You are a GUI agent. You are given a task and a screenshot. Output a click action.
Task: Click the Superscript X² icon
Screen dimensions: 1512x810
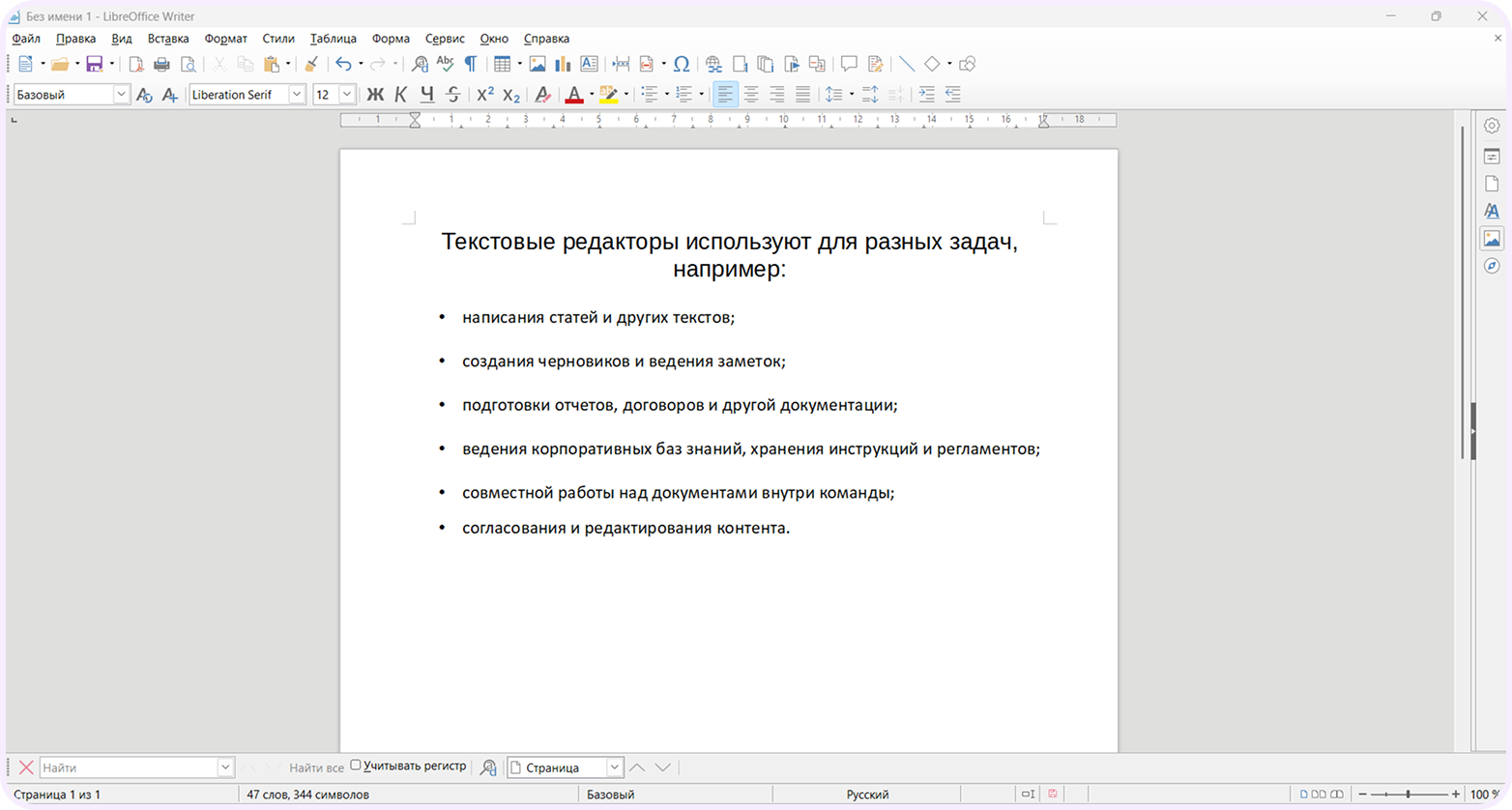485,95
